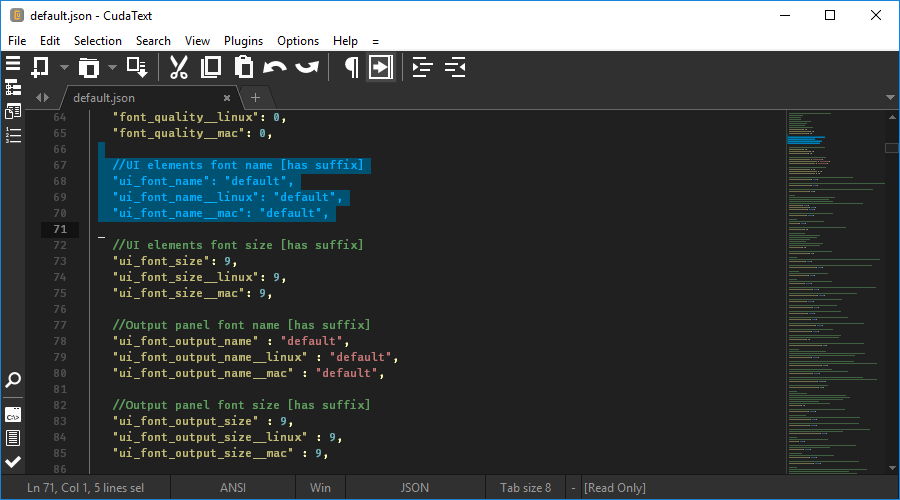Open tab list dropdown arrow at right
Viewport: 900px width, 500px height.
pyautogui.click(x=890, y=98)
